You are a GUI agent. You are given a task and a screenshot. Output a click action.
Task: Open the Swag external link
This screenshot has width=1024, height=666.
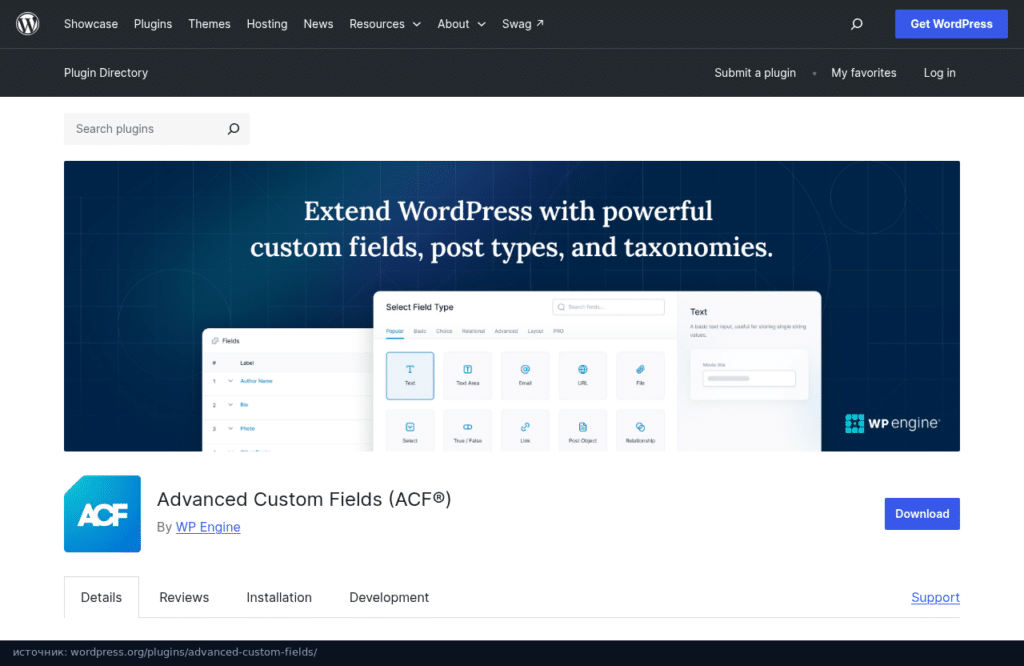click(522, 24)
